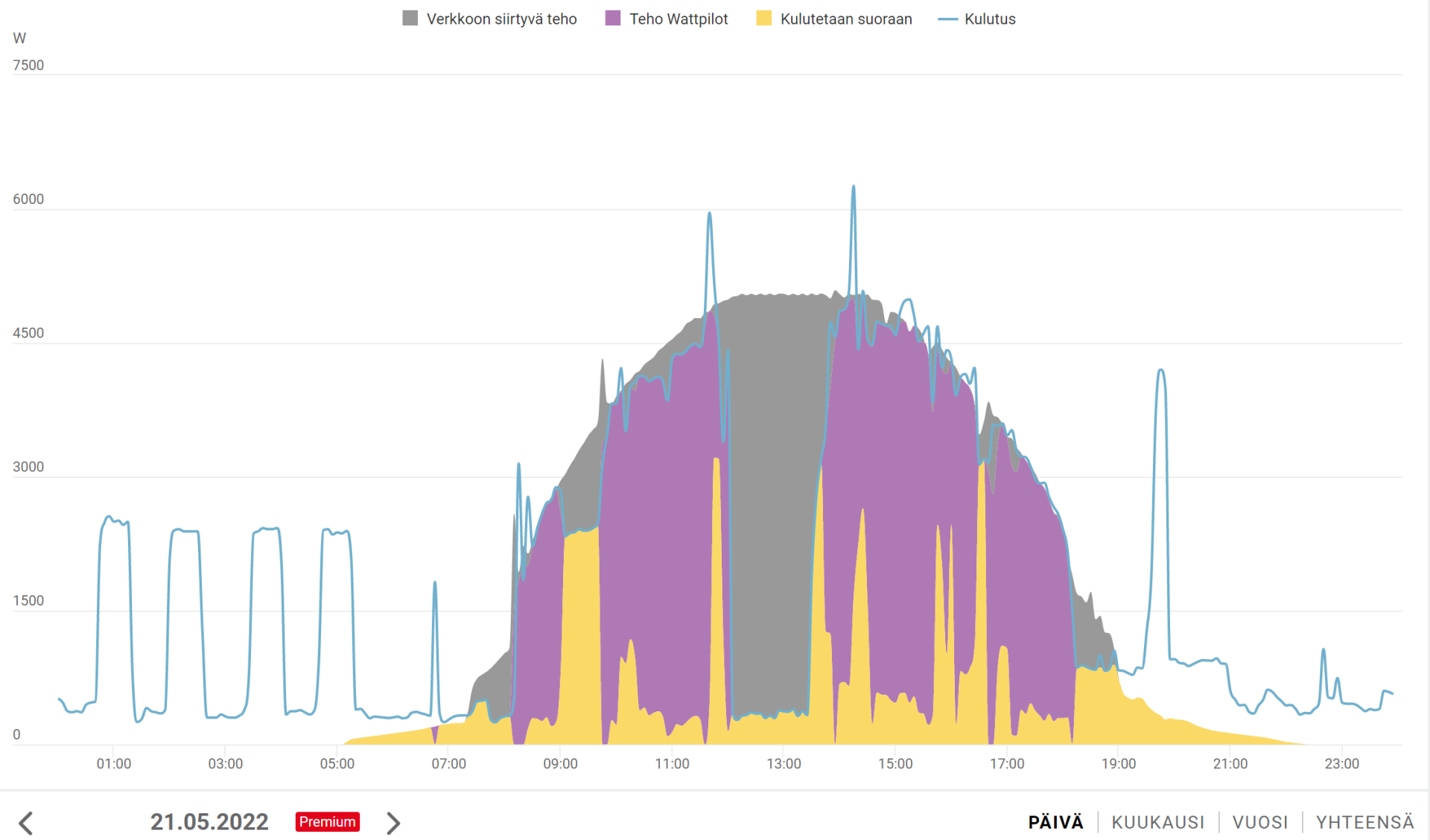Click the blue Kulutus line icon

click(947, 19)
